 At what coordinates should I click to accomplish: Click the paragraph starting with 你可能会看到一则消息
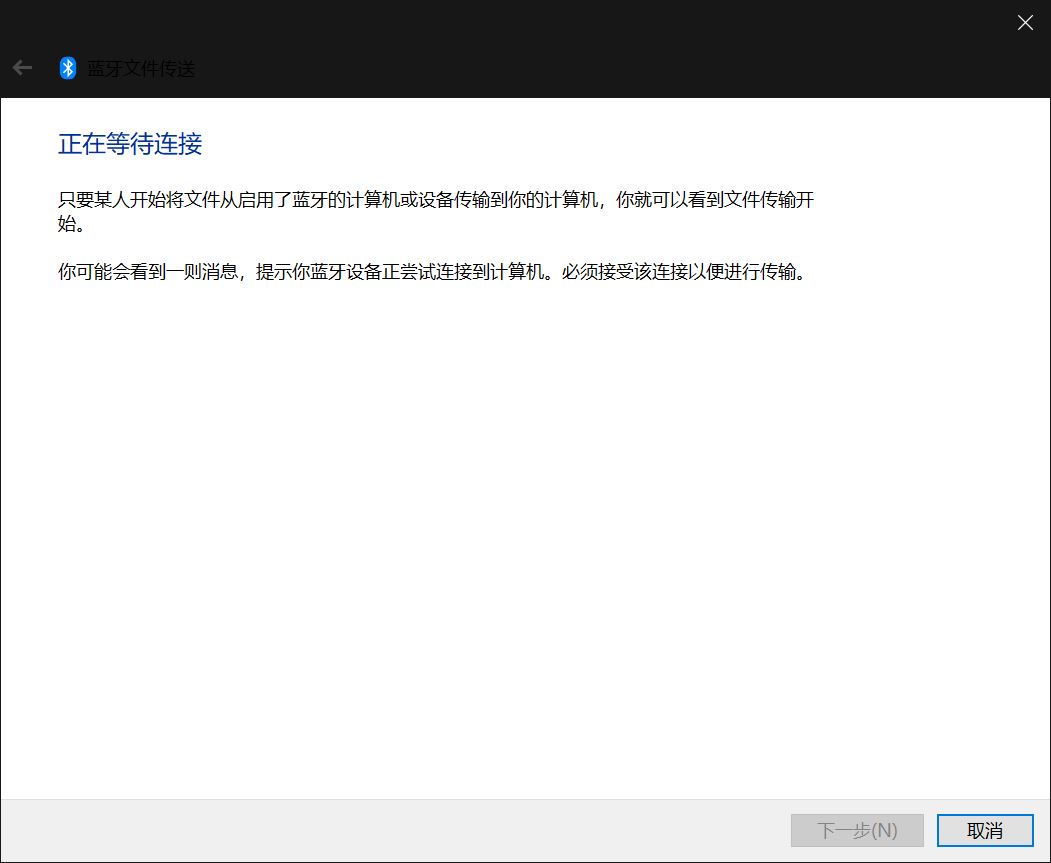pos(432,272)
